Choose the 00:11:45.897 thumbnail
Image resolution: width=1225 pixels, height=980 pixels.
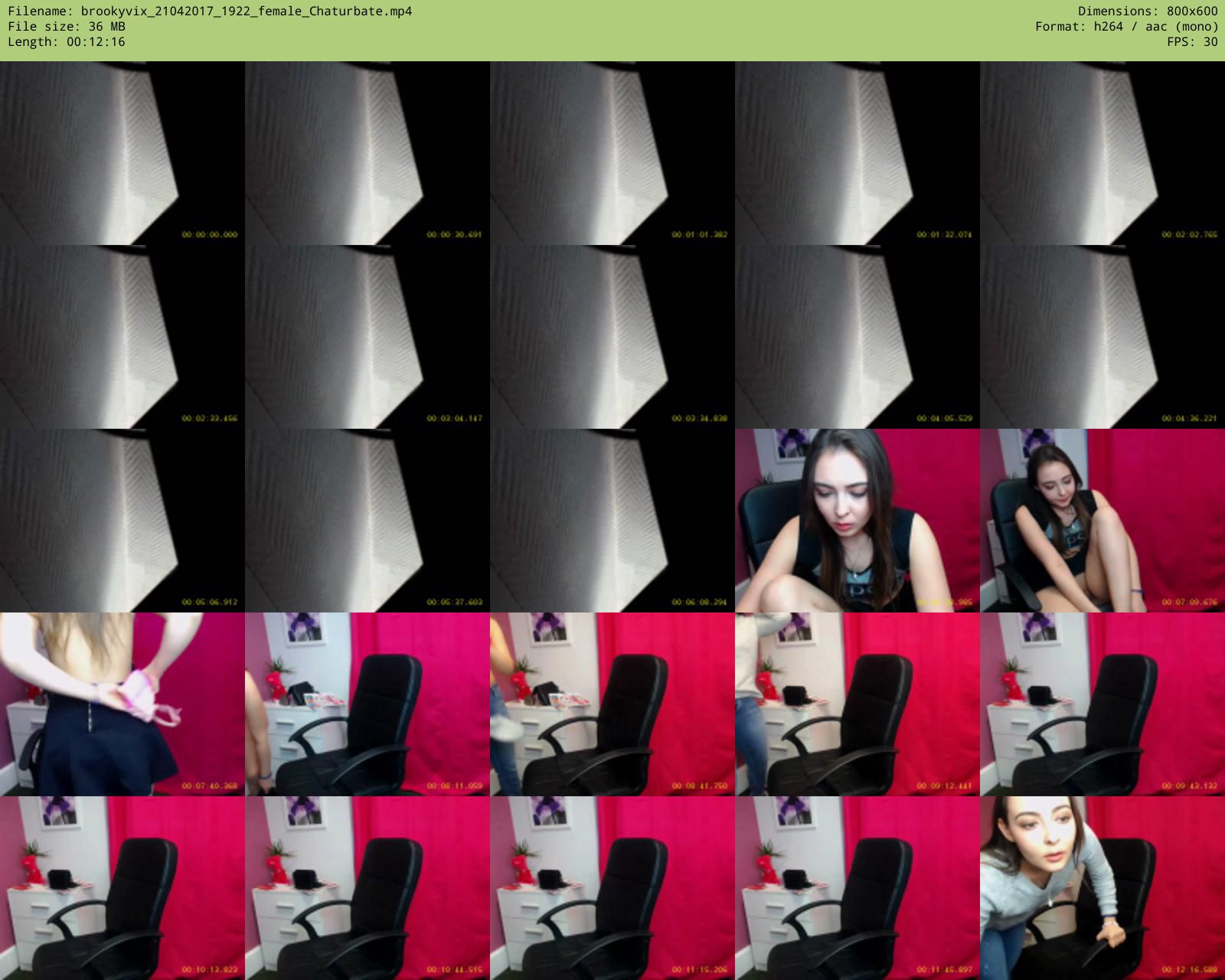[x=857, y=888]
